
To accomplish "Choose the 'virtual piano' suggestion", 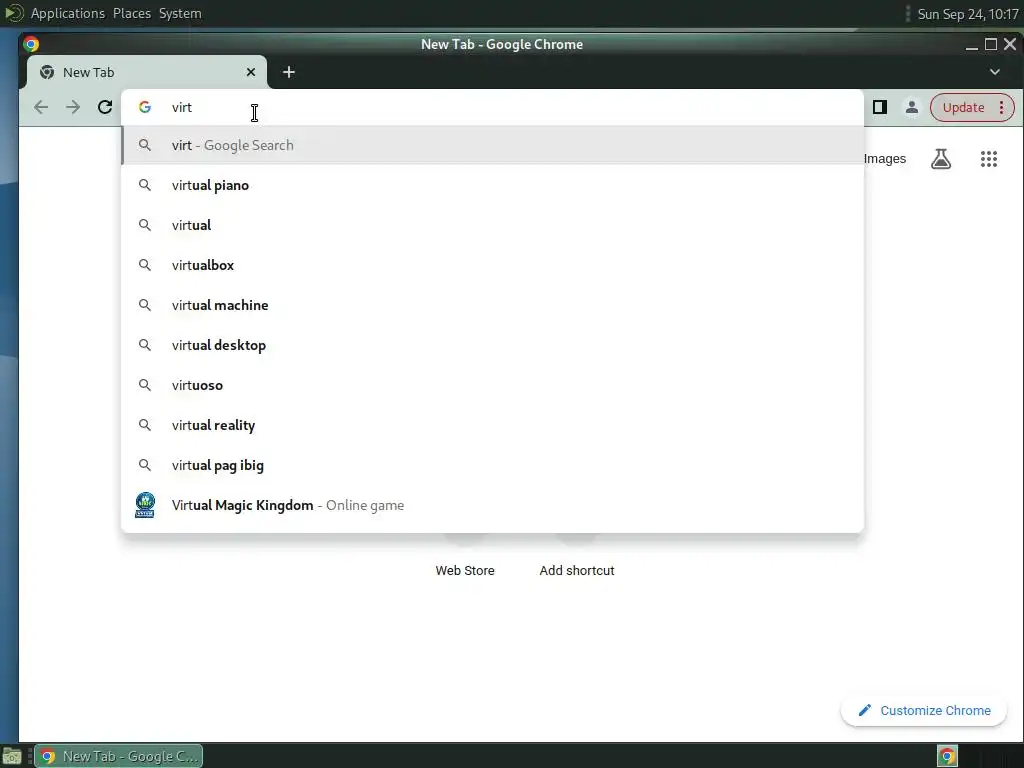I will (x=492, y=185).
